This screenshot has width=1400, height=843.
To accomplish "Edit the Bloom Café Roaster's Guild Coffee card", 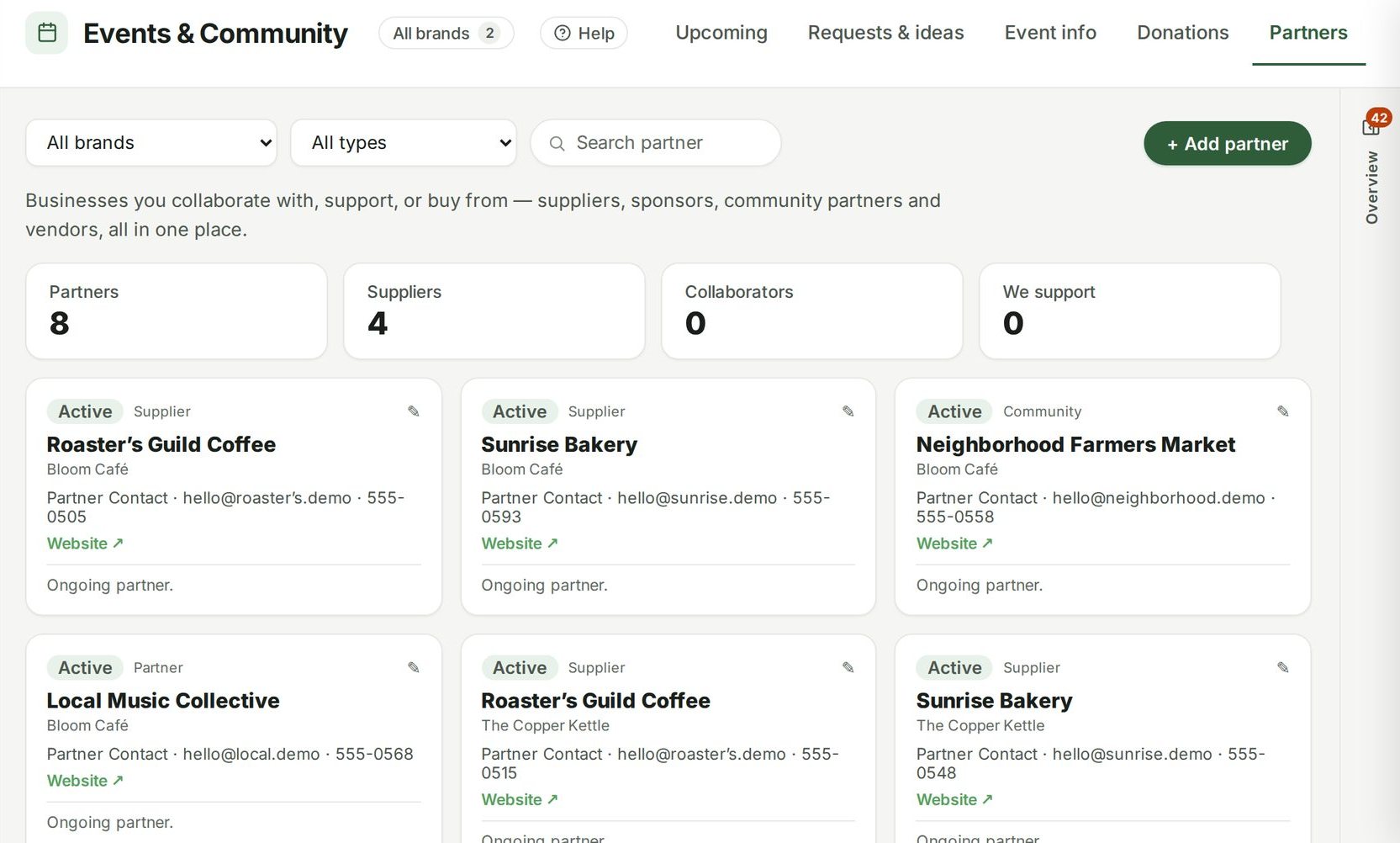I will [414, 411].
